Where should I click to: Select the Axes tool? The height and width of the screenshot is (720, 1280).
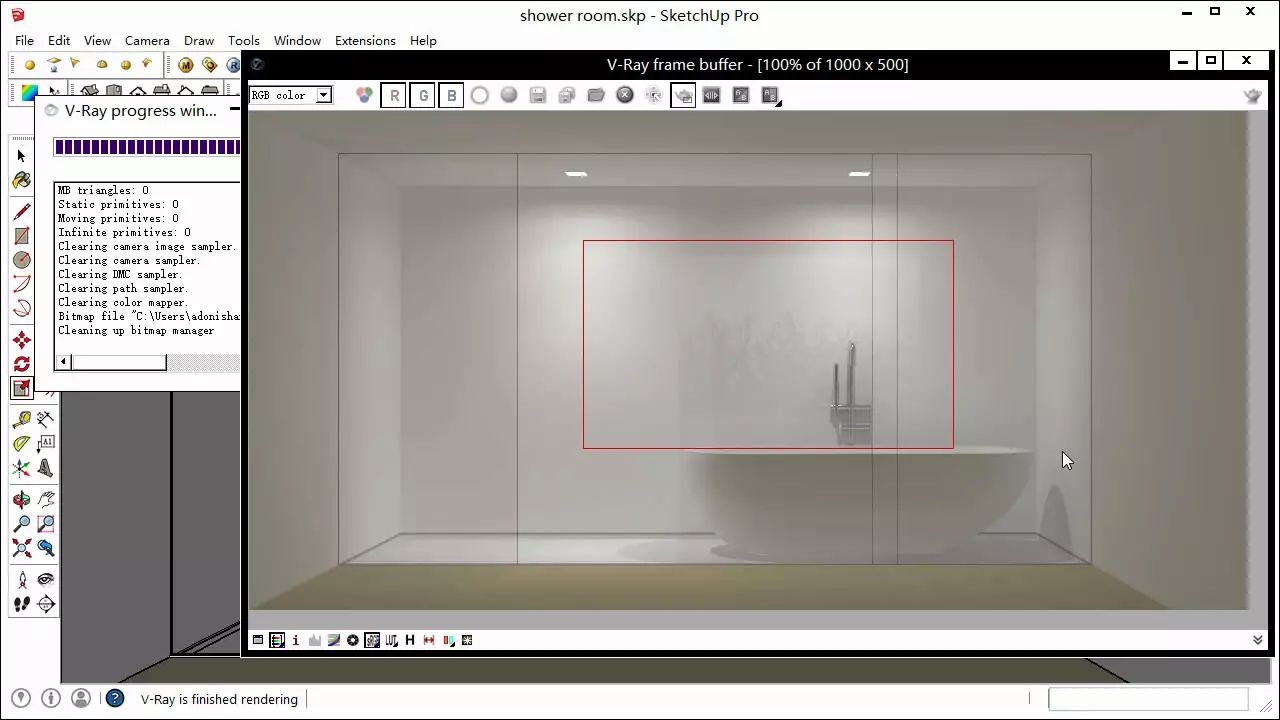[22, 468]
